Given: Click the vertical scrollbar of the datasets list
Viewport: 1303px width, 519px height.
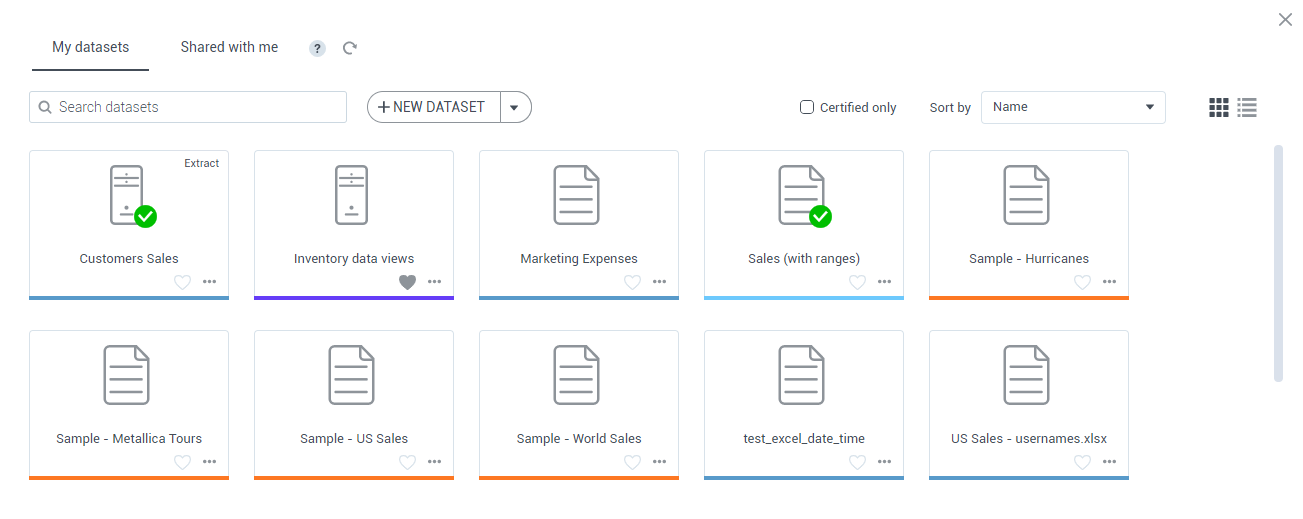Looking at the screenshot, I should pyautogui.click(x=1277, y=262).
